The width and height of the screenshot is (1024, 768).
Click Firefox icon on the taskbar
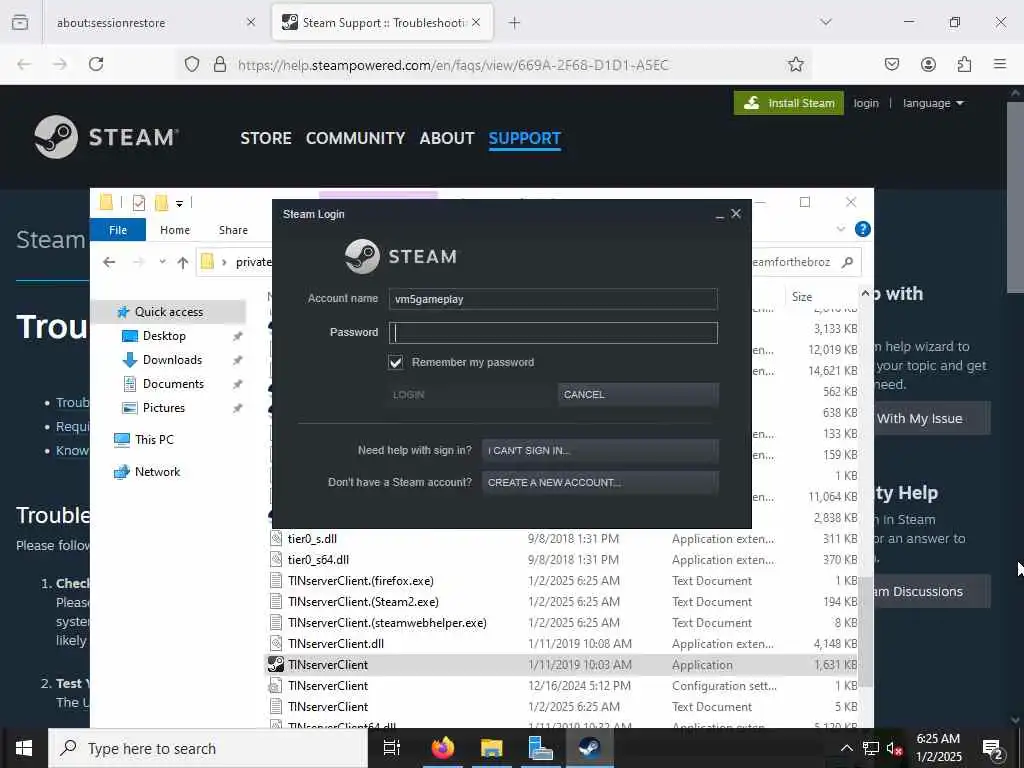point(443,748)
